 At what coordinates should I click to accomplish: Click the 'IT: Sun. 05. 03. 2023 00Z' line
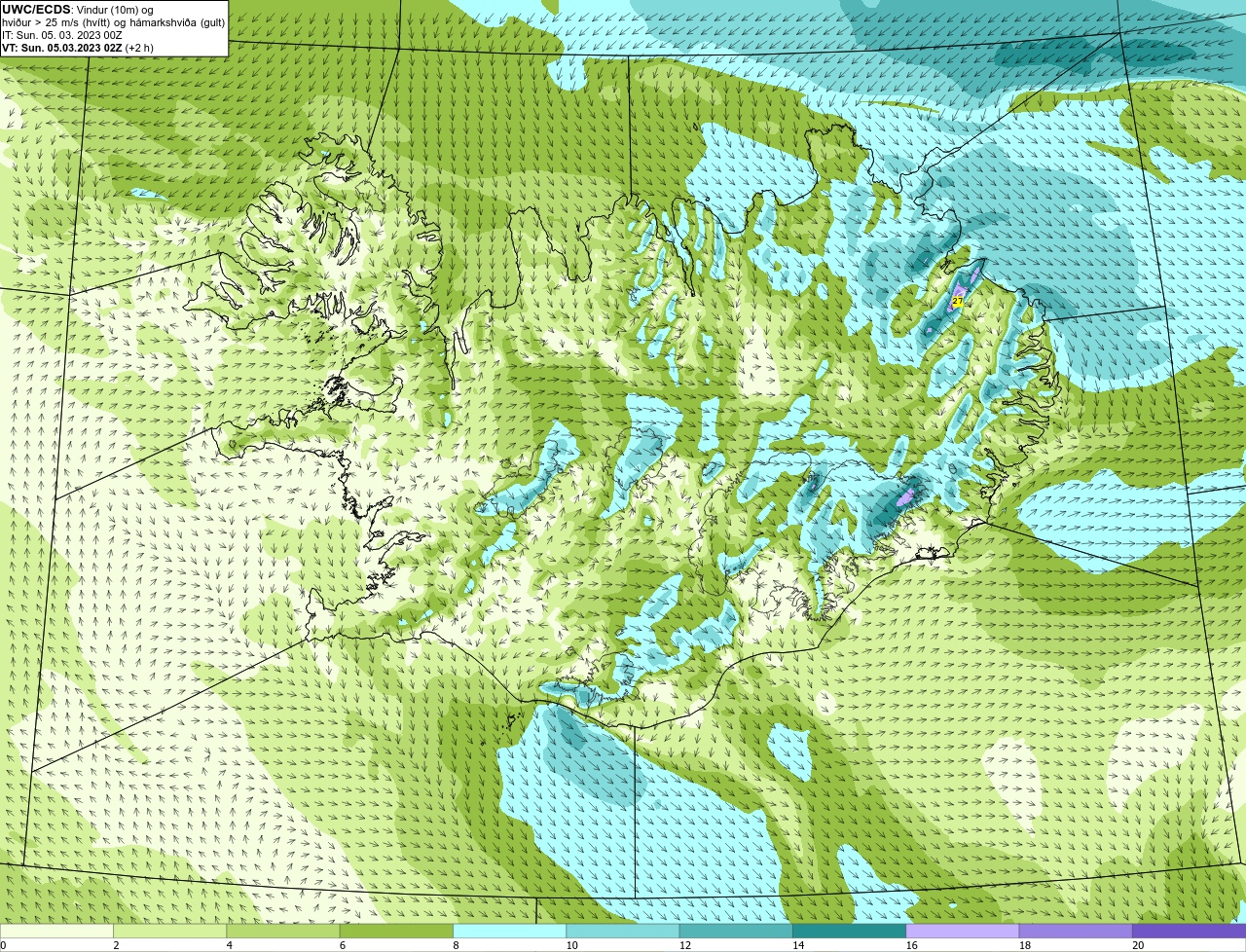tap(62, 35)
